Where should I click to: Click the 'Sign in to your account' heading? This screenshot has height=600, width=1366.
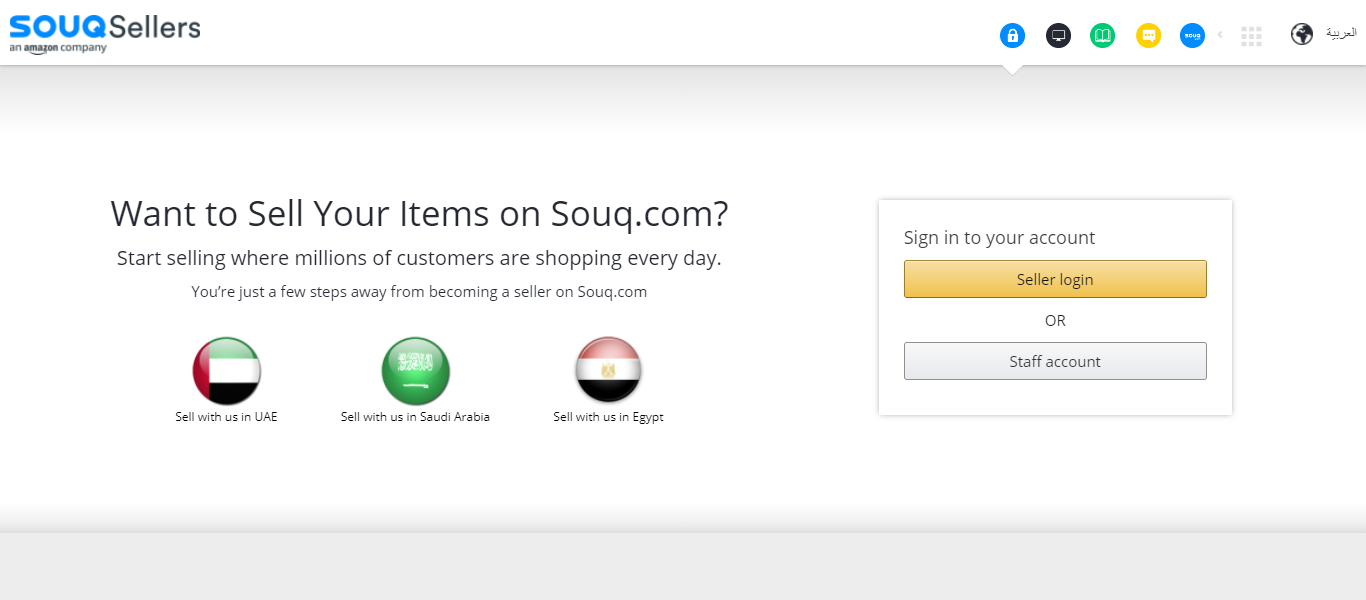(x=999, y=238)
